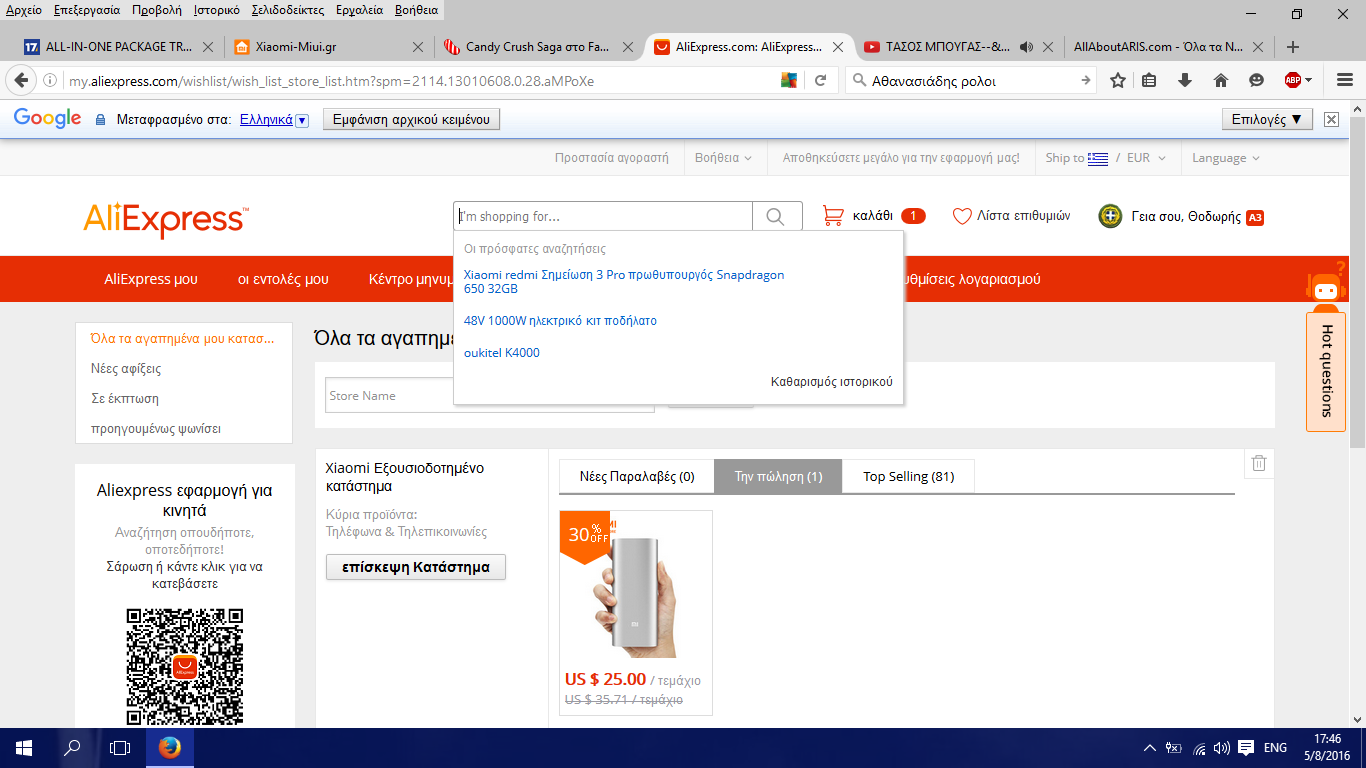Mute the YouTube tab audio icon
1366x768 pixels.
click(1026, 47)
